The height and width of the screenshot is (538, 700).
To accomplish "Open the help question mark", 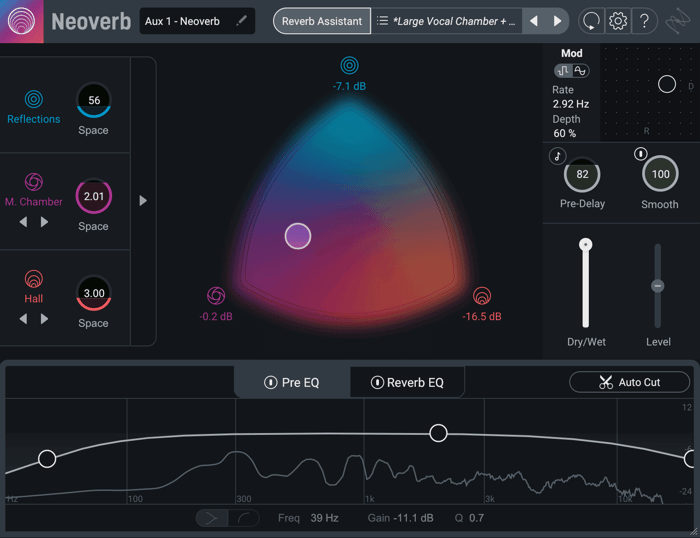I will 644,21.
